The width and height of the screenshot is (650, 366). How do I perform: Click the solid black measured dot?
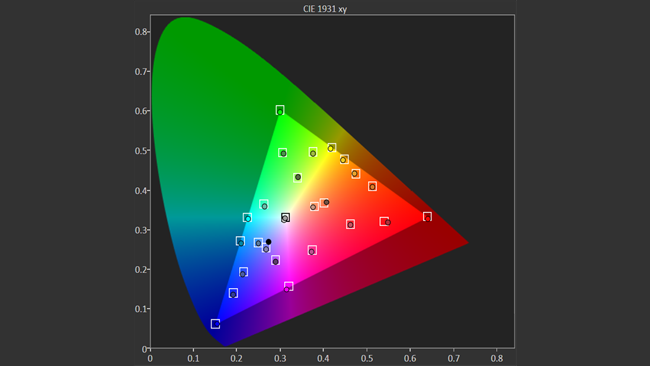tap(269, 242)
